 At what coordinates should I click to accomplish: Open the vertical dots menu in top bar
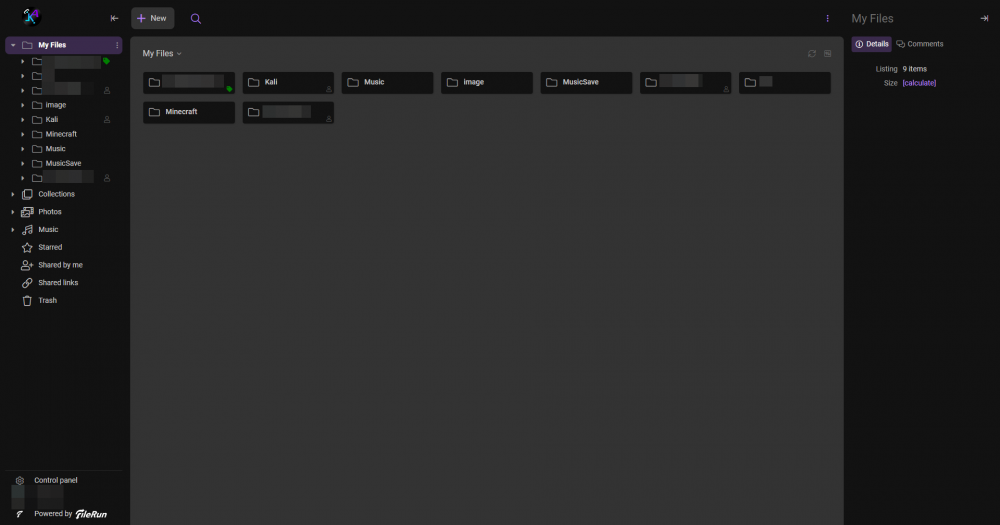(x=827, y=18)
